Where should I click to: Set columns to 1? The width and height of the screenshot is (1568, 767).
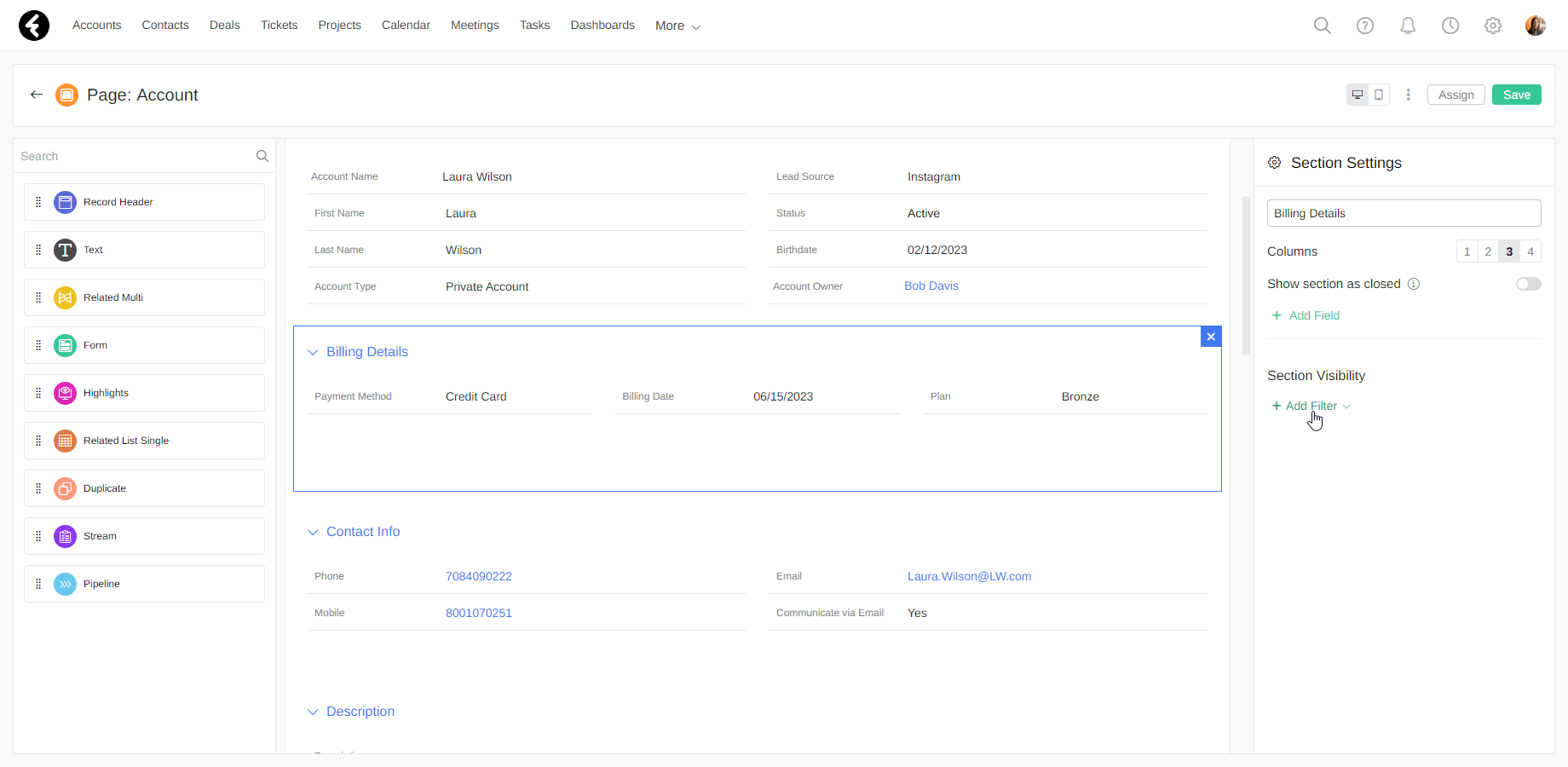coord(1467,251)
